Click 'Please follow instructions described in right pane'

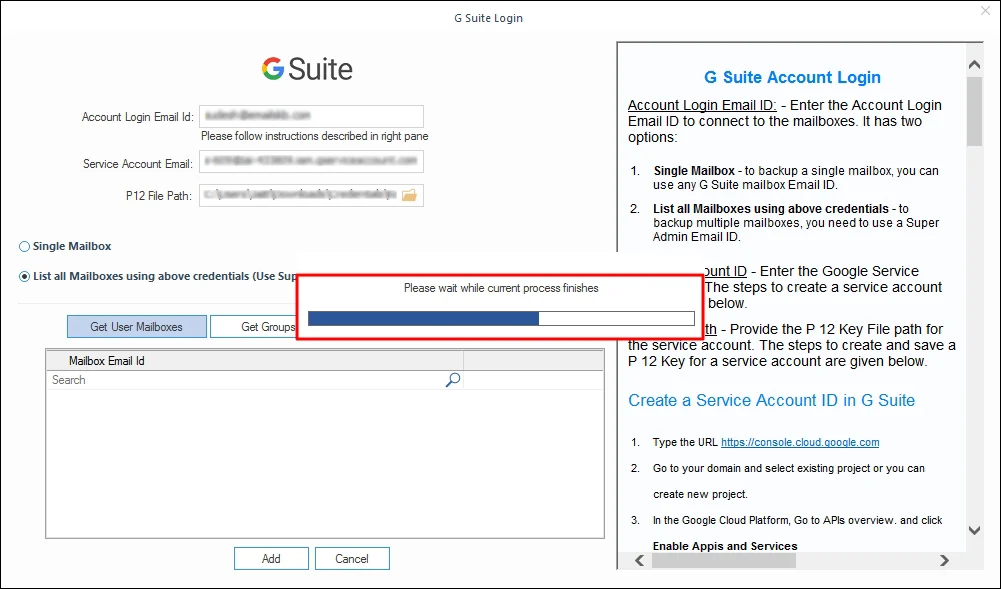[x=315, y=136]
